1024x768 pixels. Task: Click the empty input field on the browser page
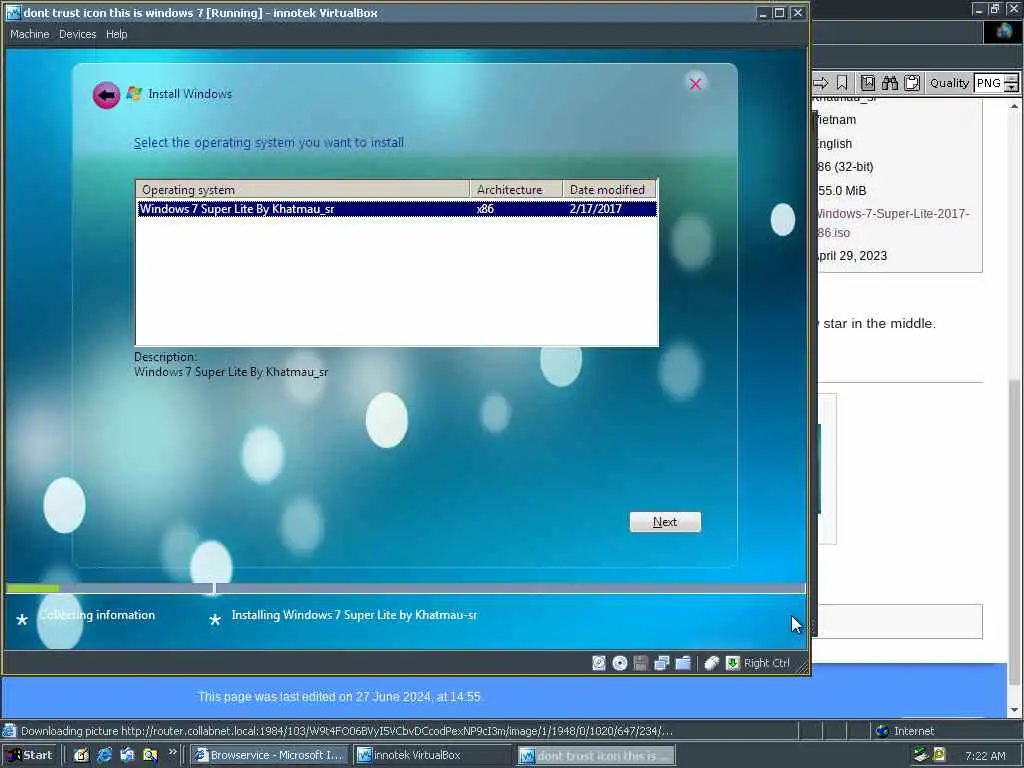point(899,621)
